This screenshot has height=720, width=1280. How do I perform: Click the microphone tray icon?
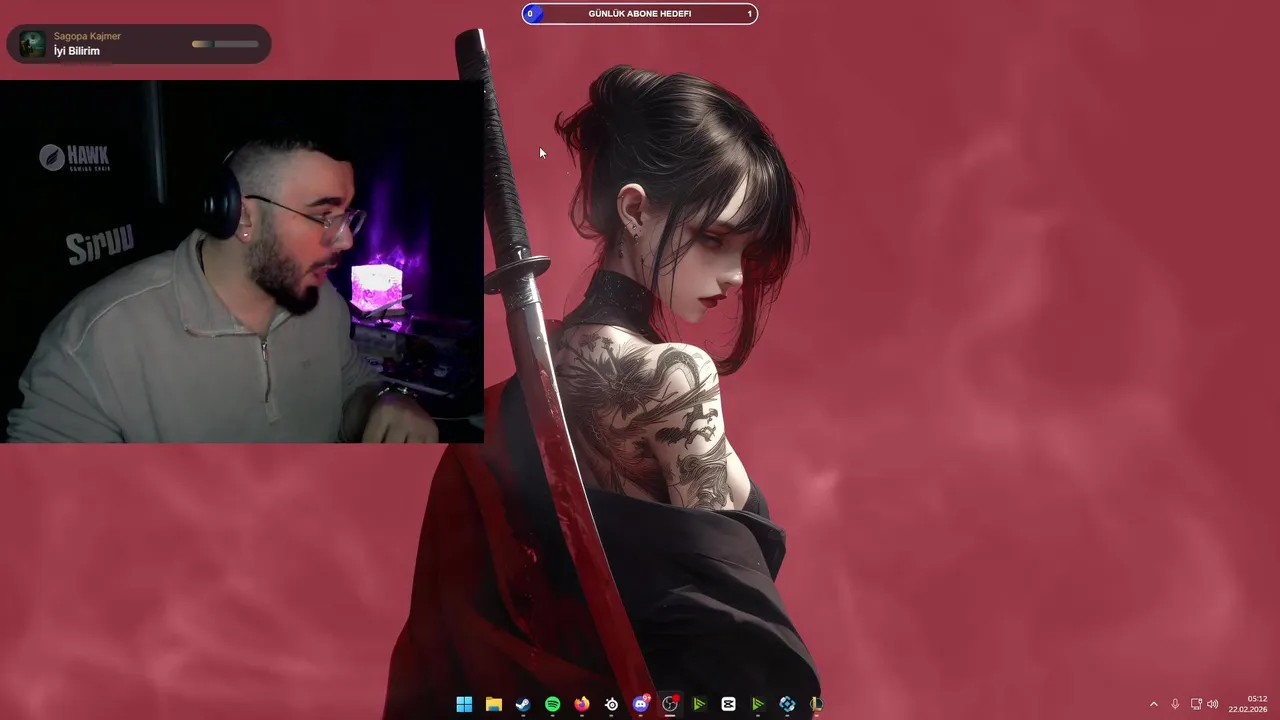(x=1175, y=704)
